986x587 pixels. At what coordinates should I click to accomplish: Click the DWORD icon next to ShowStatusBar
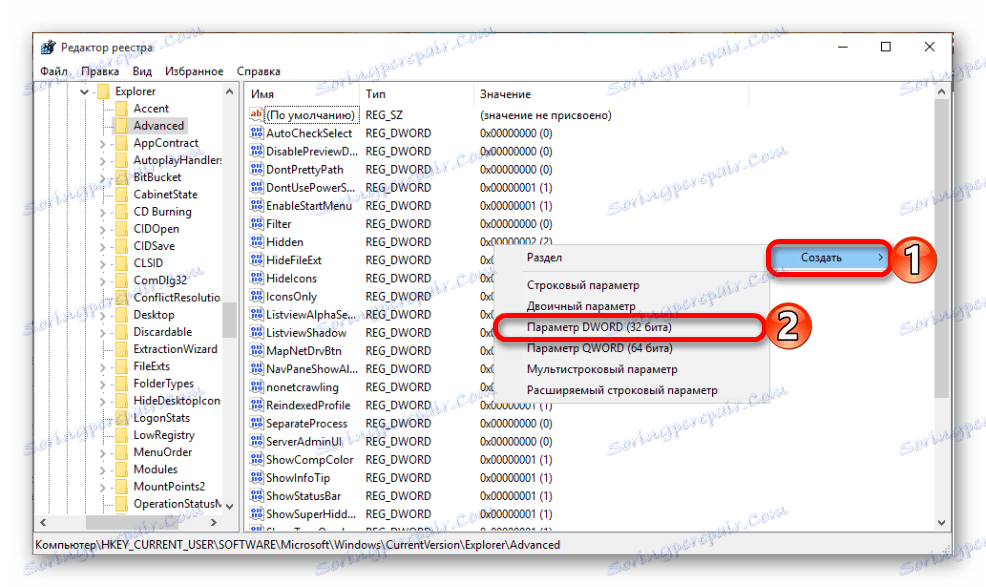pyautogui.click(x=258, y=495)
